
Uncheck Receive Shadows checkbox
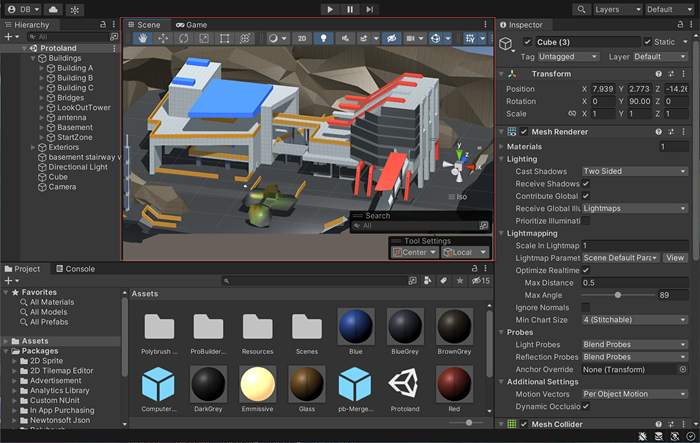click(586, 184)
